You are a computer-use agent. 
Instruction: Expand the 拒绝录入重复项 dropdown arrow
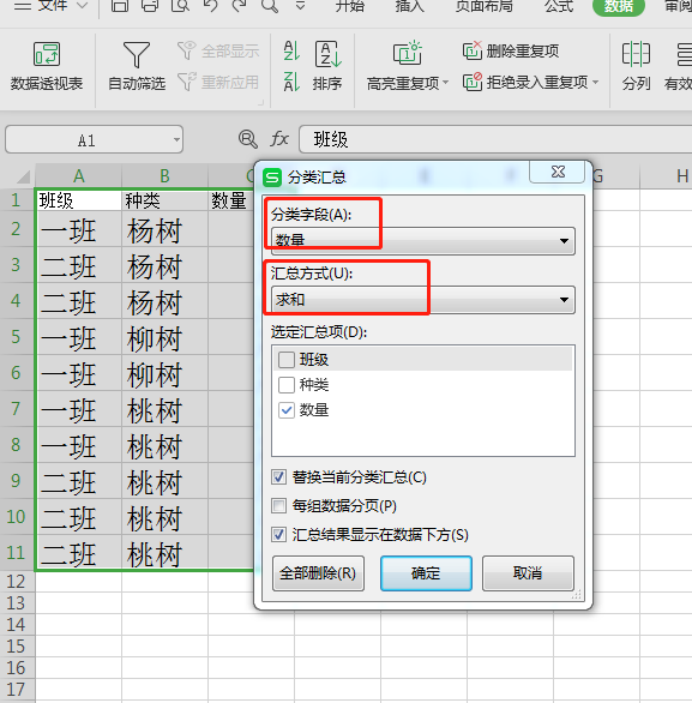pos(596,82)
